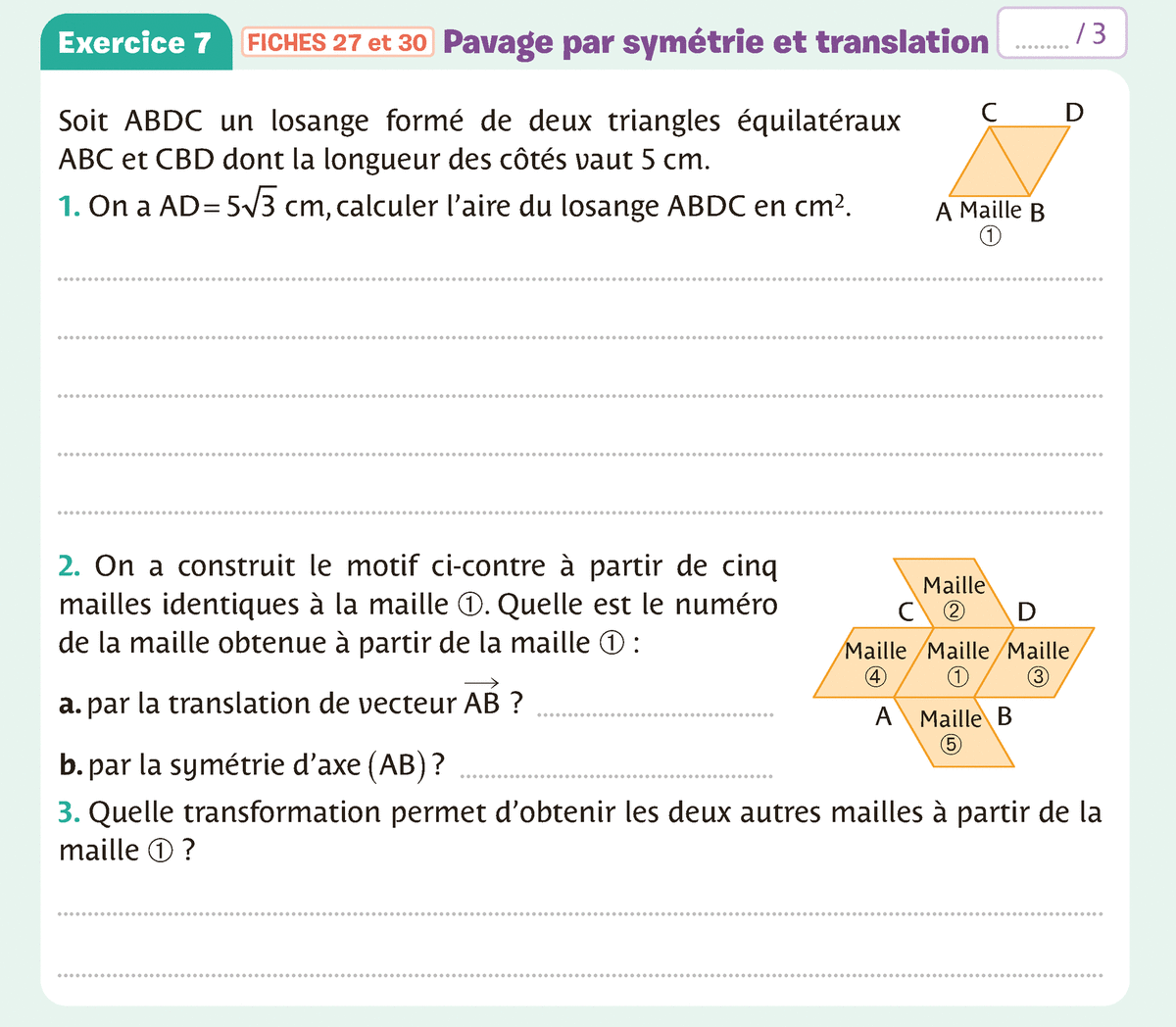Click the last dotted answer line of question 1
This screenshot has height=1027, width=1176.
point(580,513)
